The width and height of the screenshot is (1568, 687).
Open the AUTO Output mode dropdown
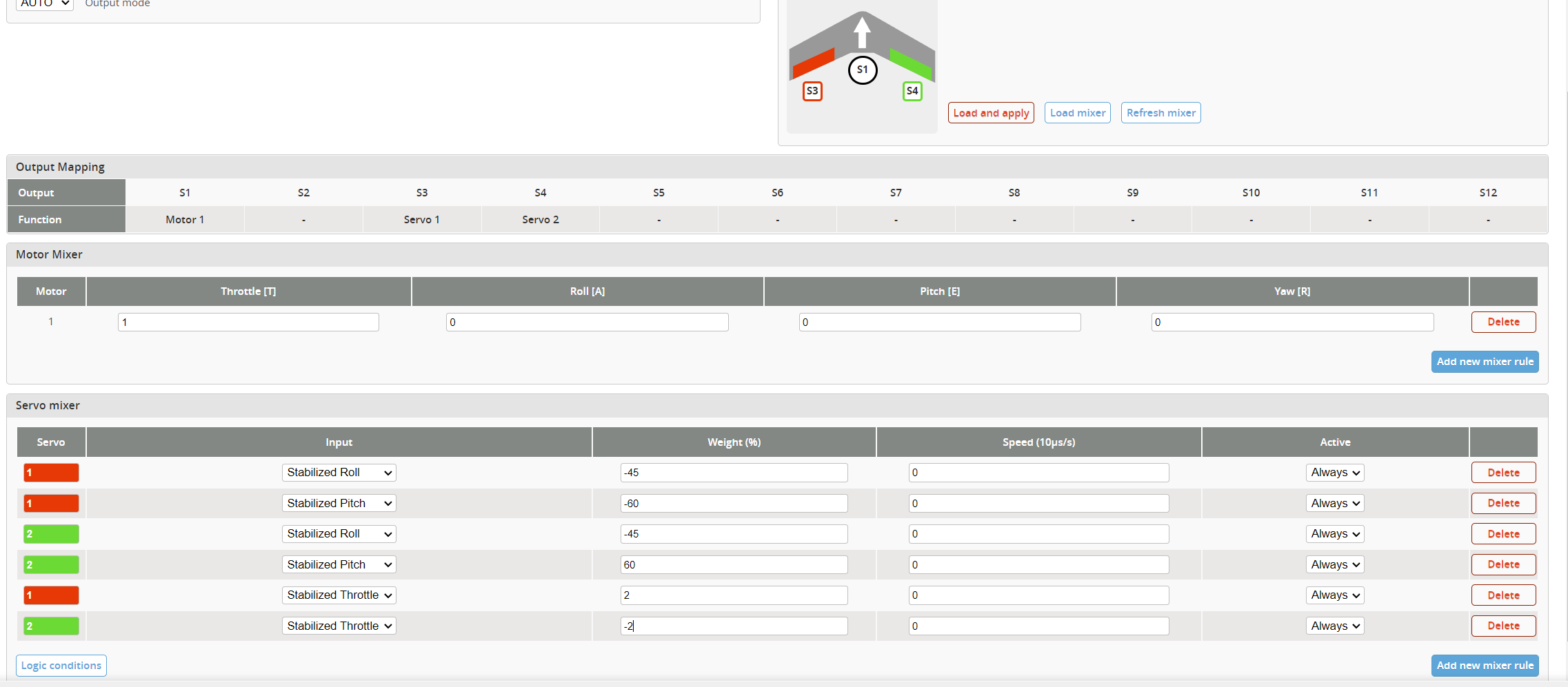tap(43, 3)
